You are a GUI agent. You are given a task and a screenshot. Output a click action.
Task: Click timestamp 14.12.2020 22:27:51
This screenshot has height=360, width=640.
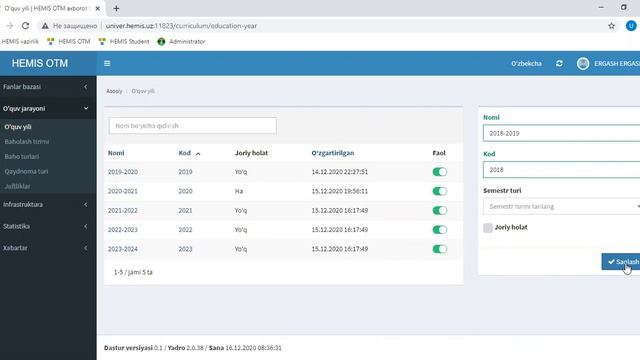340,172
